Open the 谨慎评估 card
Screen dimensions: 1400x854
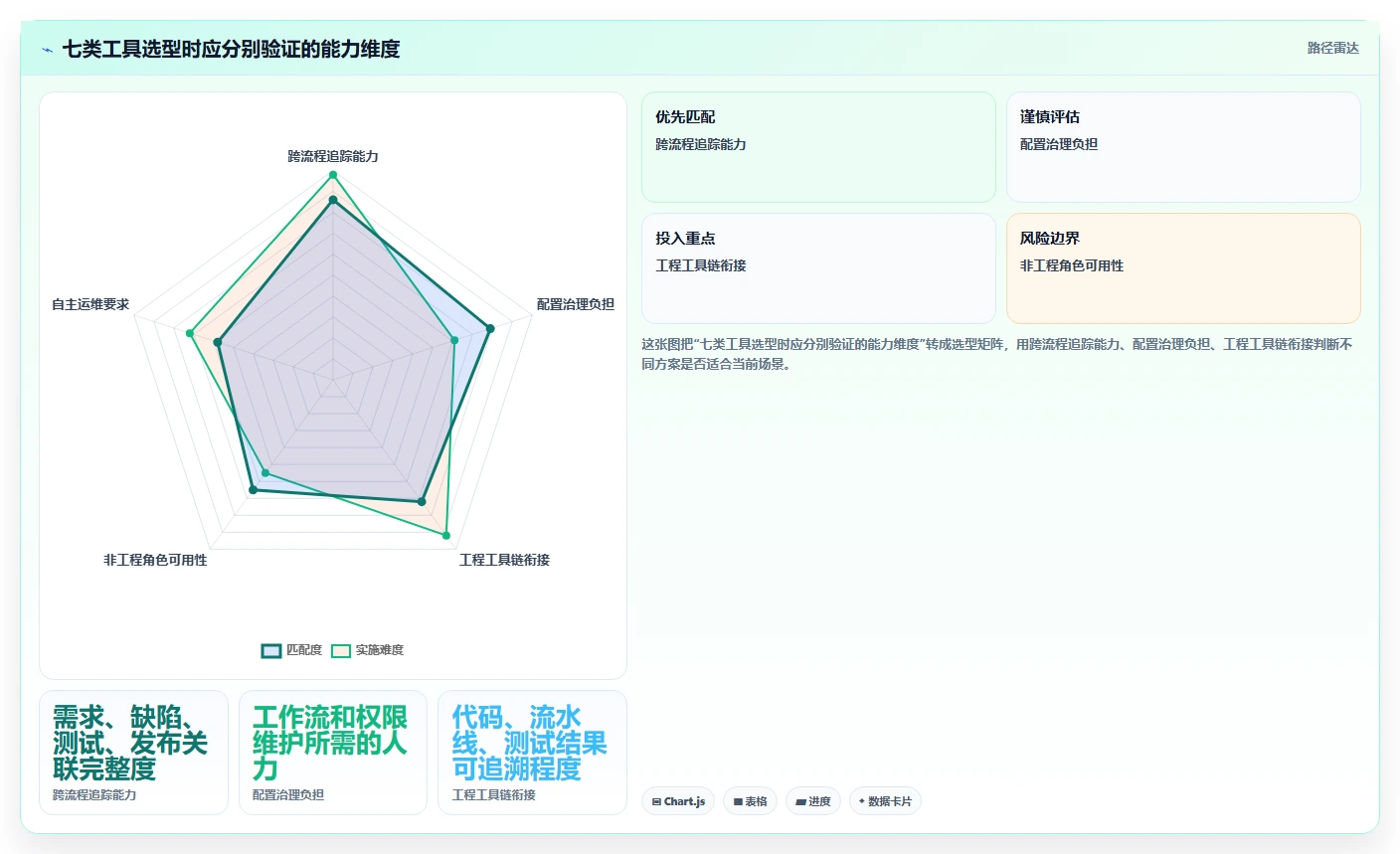tap(1183, 147)
